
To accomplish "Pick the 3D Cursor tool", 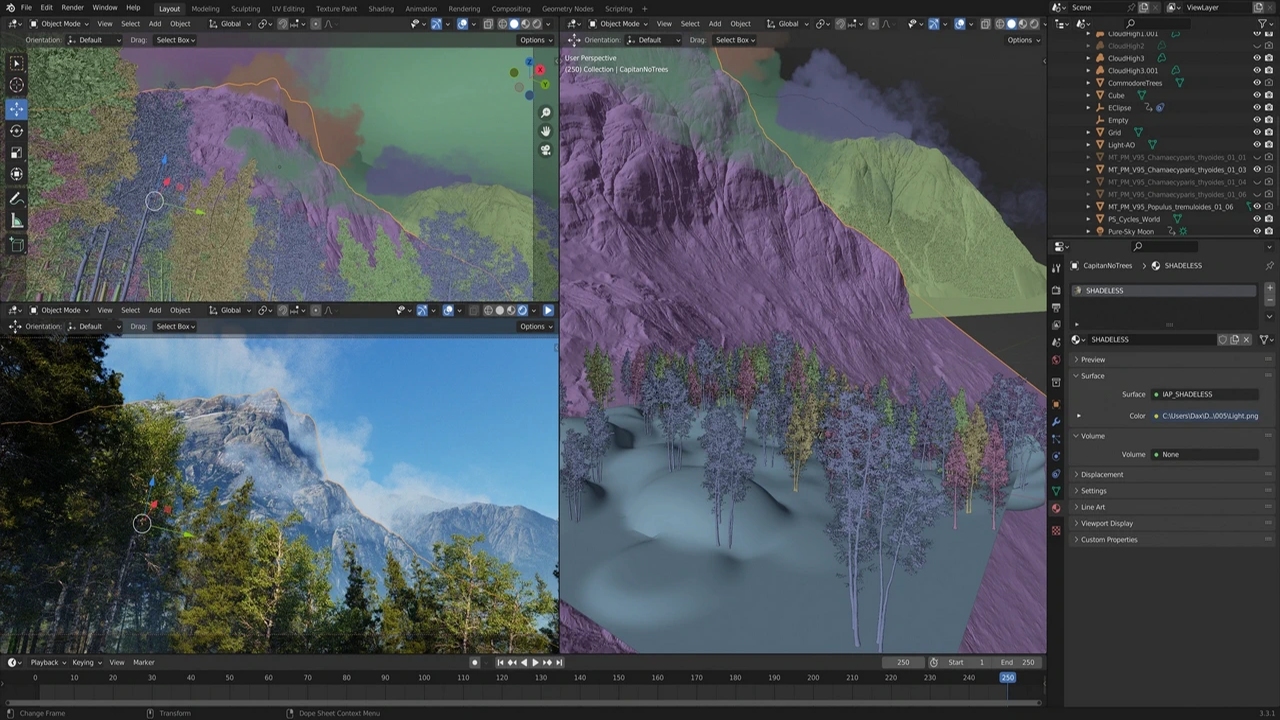I will coord(17,85).
